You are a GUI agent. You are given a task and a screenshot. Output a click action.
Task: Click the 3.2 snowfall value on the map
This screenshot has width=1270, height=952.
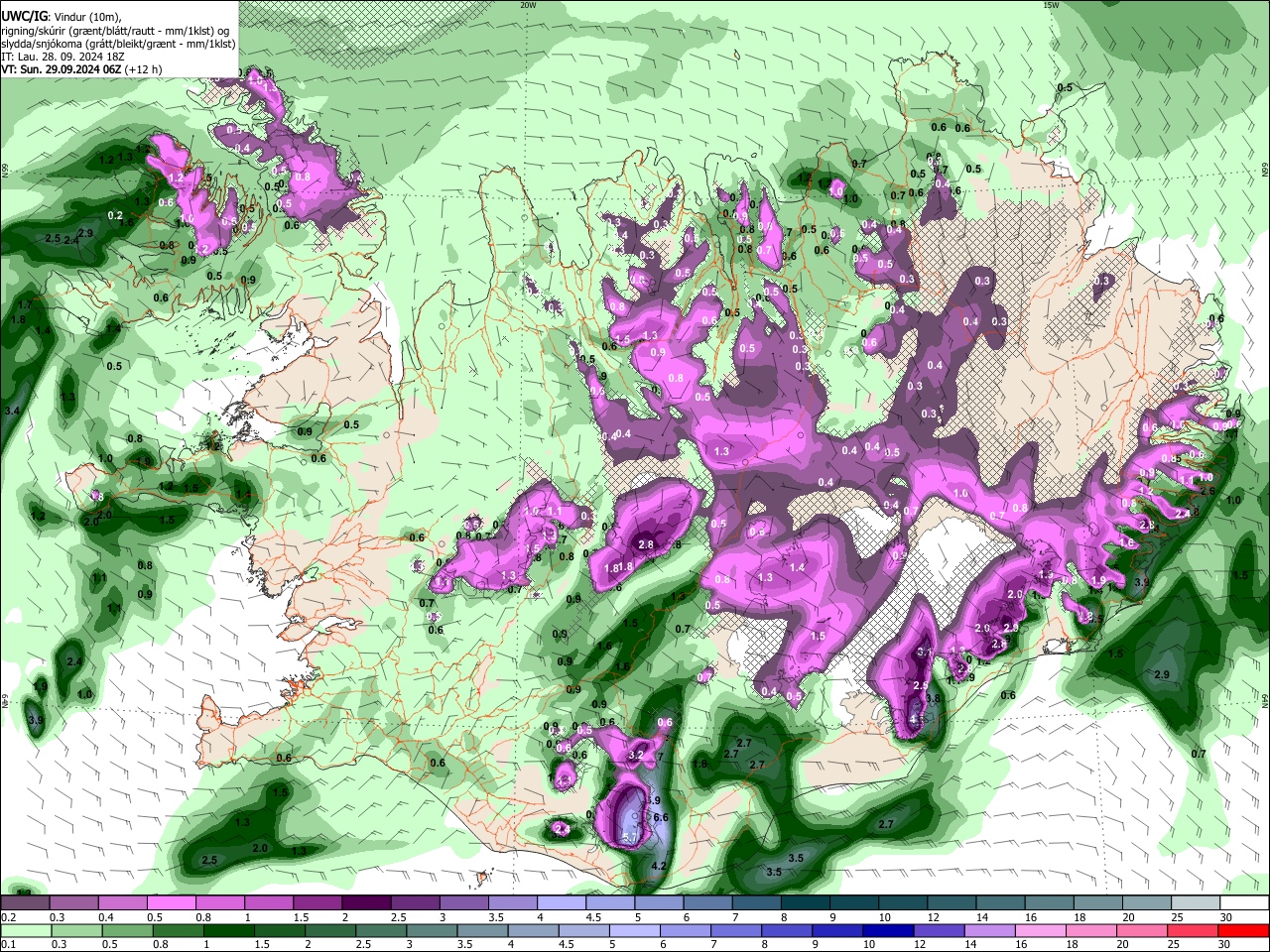pyautogui.click(x=637, y=756)
